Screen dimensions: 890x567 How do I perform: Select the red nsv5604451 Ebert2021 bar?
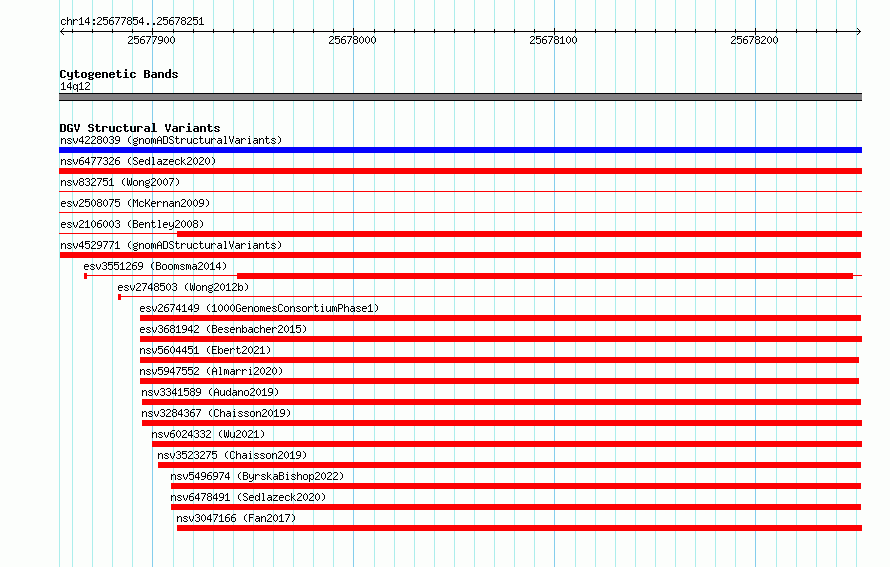coord(499,360)
